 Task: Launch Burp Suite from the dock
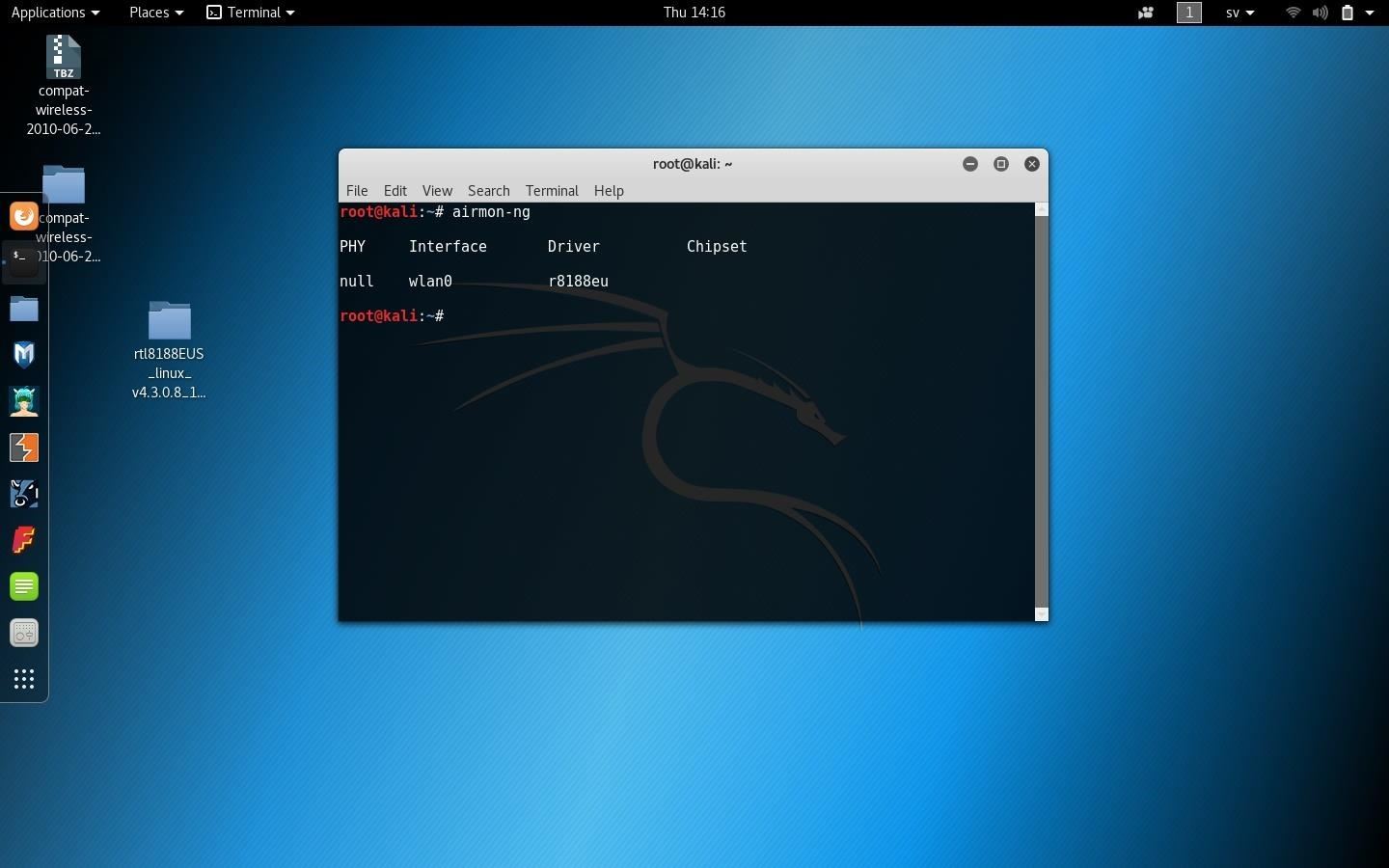point(24,448)
